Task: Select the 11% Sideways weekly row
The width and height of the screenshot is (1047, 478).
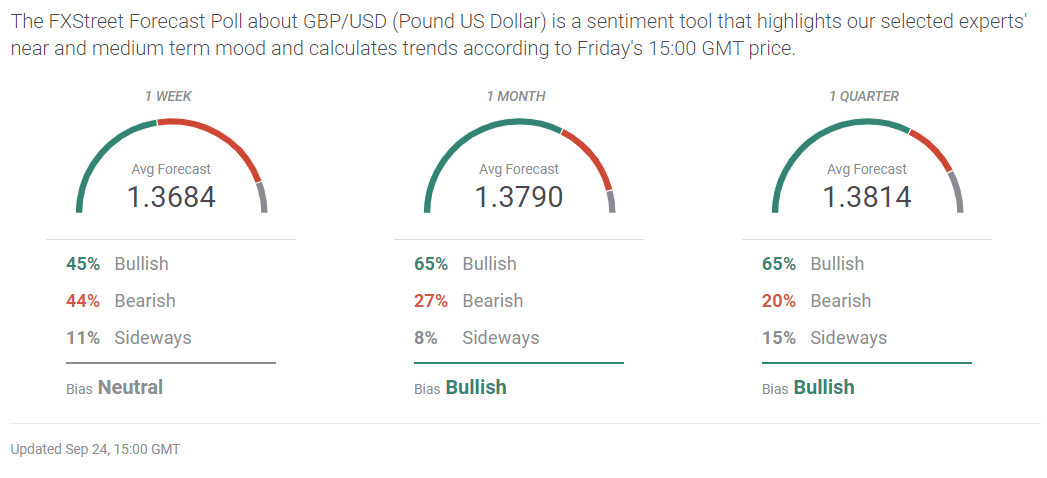Action: pos(128,338)
